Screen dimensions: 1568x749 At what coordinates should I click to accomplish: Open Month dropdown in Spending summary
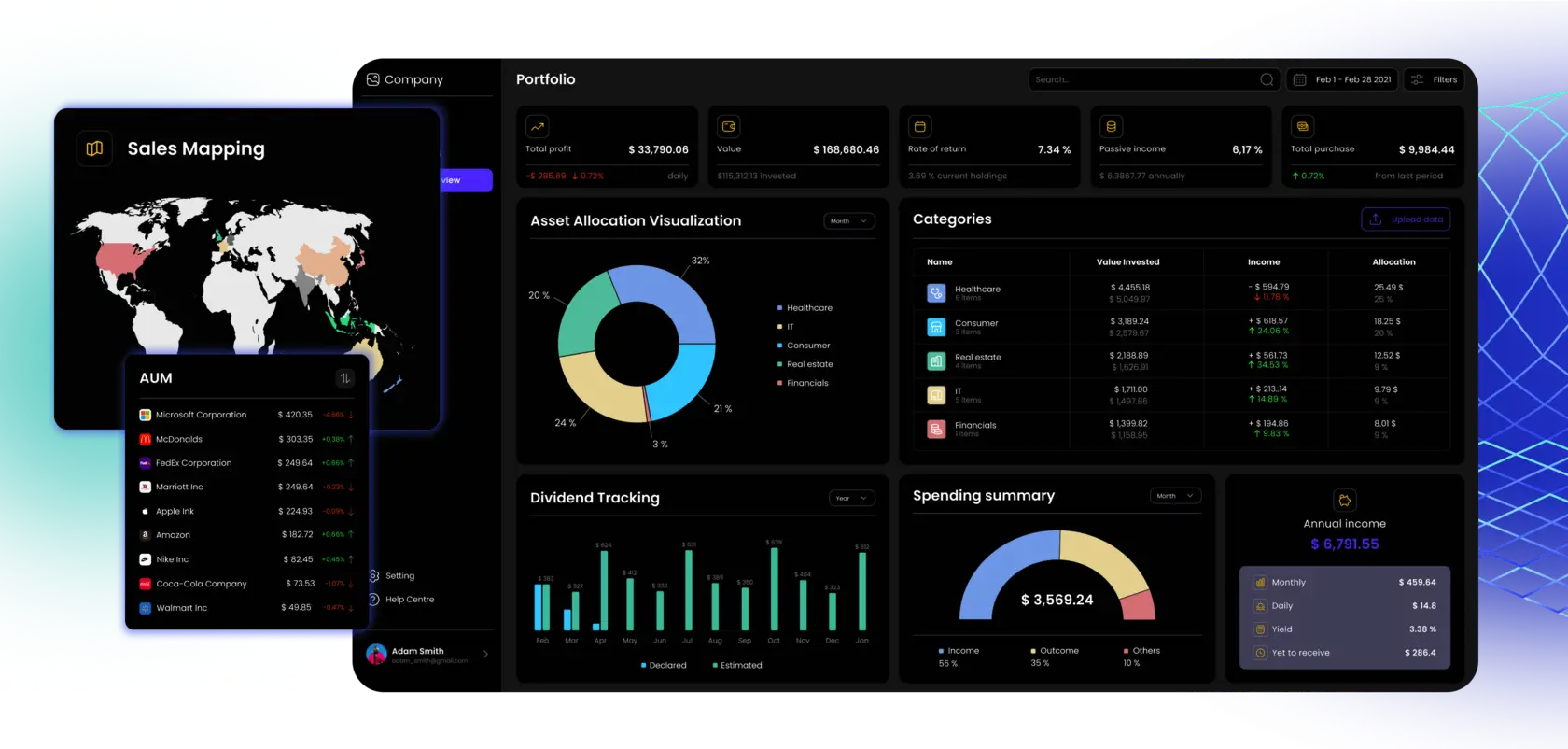click(1174, 496)
